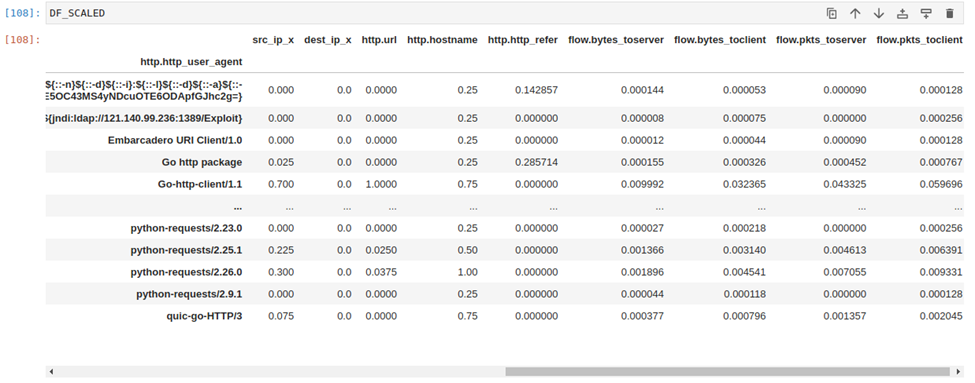Screen dimensions: 975x383
Task: Click the red [108] output prompt
Action: (x=22, y=40)
